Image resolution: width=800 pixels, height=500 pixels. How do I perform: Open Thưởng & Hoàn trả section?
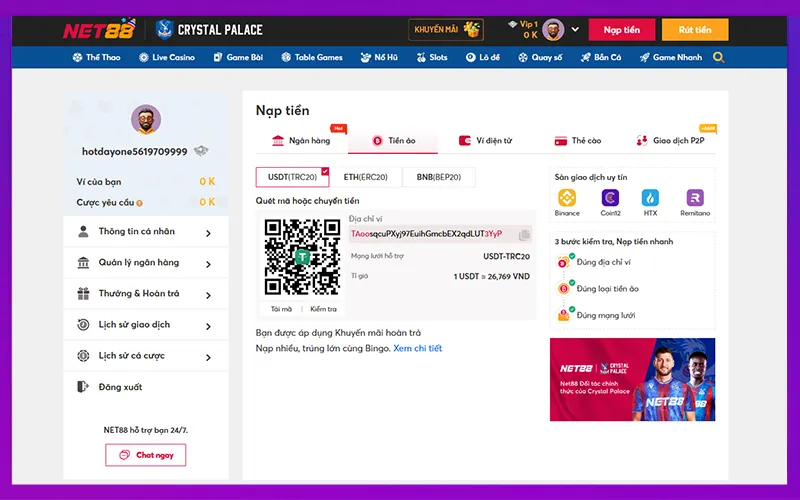pyautogui.click(x=146, y=294)
